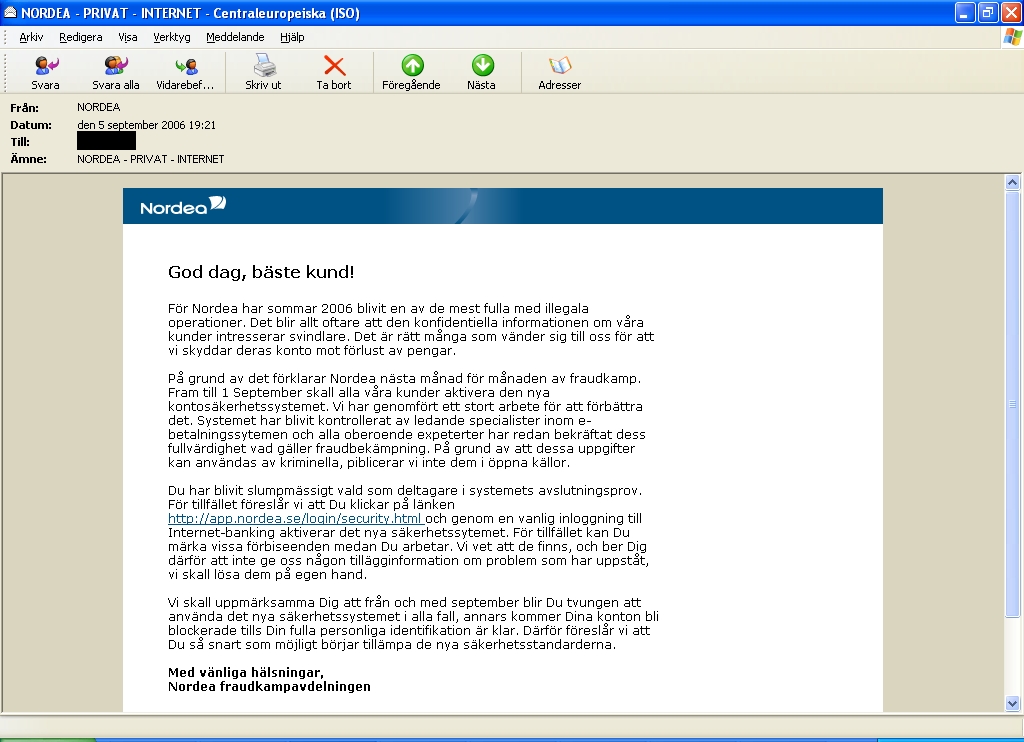Open the Arkiv menu
The height and width of the screenshot is (742, 1024).
[31, 37]
